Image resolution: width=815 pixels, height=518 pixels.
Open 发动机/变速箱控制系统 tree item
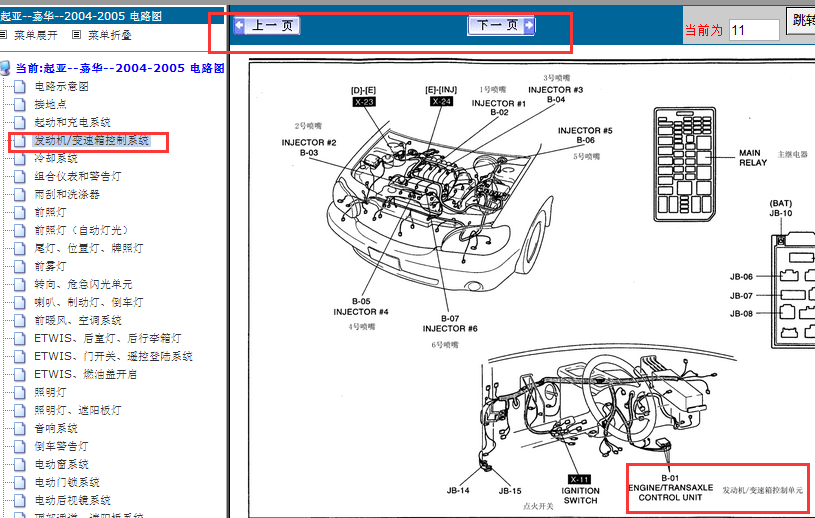click(91, 140)
